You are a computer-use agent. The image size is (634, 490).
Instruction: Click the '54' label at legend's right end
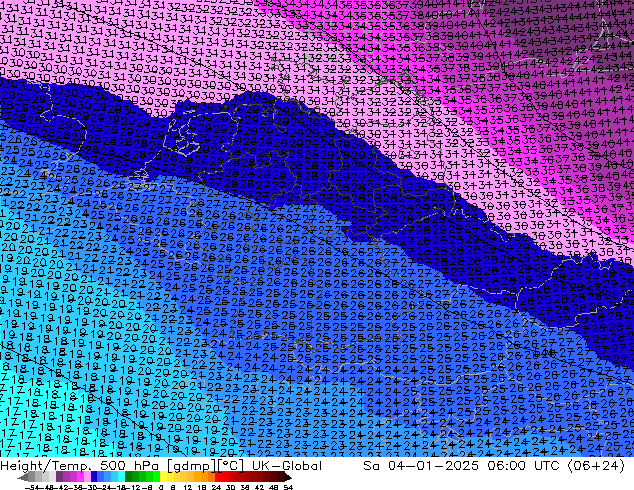coord(288,487)
